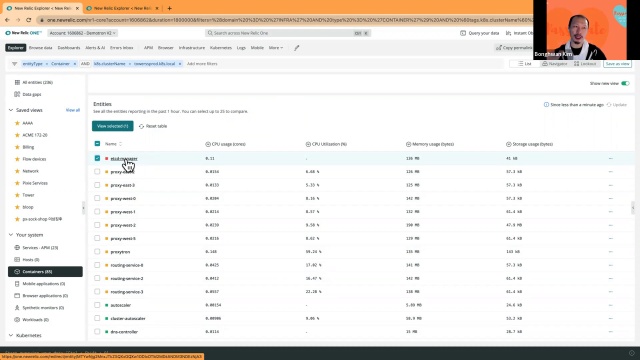Click the New Relic ONE logo
Viewport: 640px width, 360px height.
(23, 33)
